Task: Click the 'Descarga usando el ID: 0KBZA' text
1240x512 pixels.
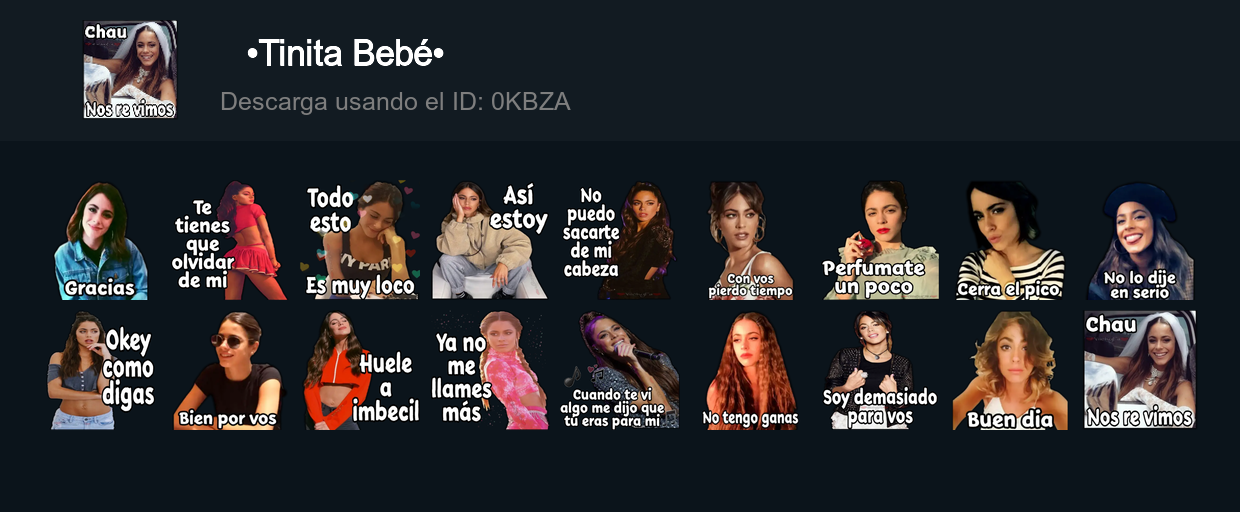Action: [395, 101]
